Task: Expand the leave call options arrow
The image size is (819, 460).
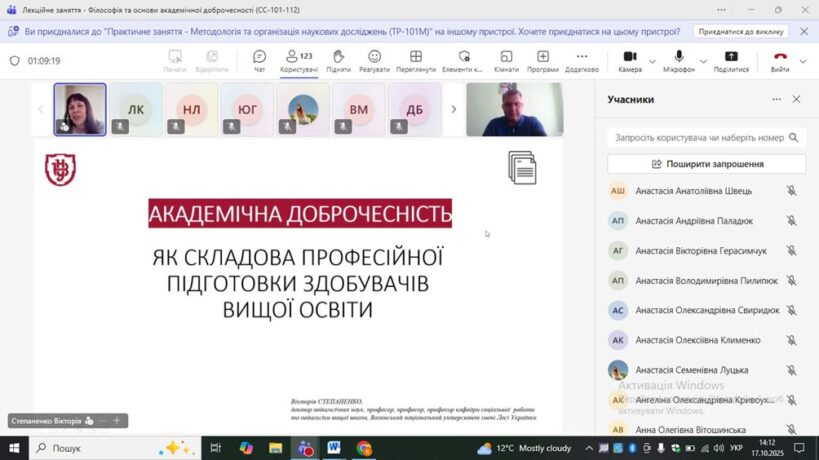Action: pyautogui.click(x=804, y=60)
